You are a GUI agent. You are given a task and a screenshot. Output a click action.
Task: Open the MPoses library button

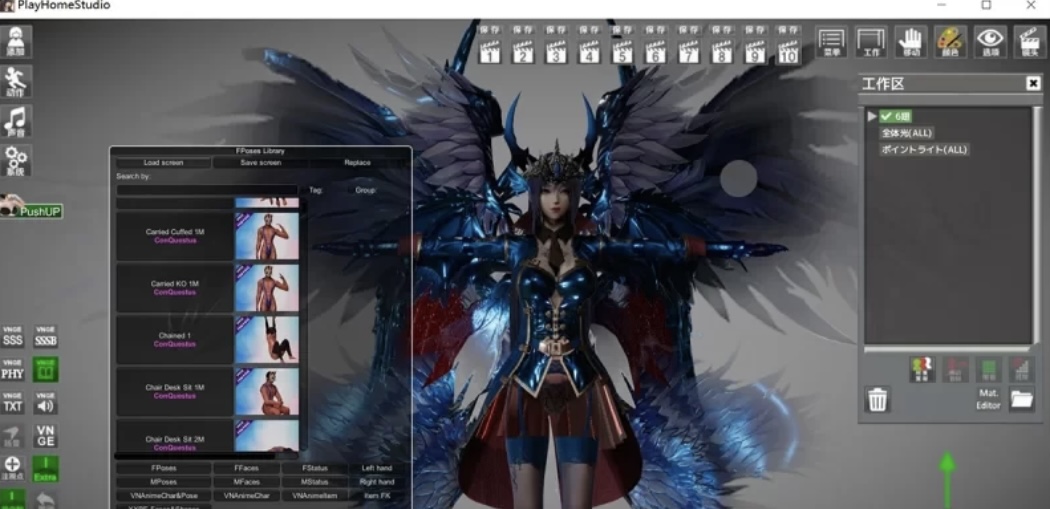163,482
